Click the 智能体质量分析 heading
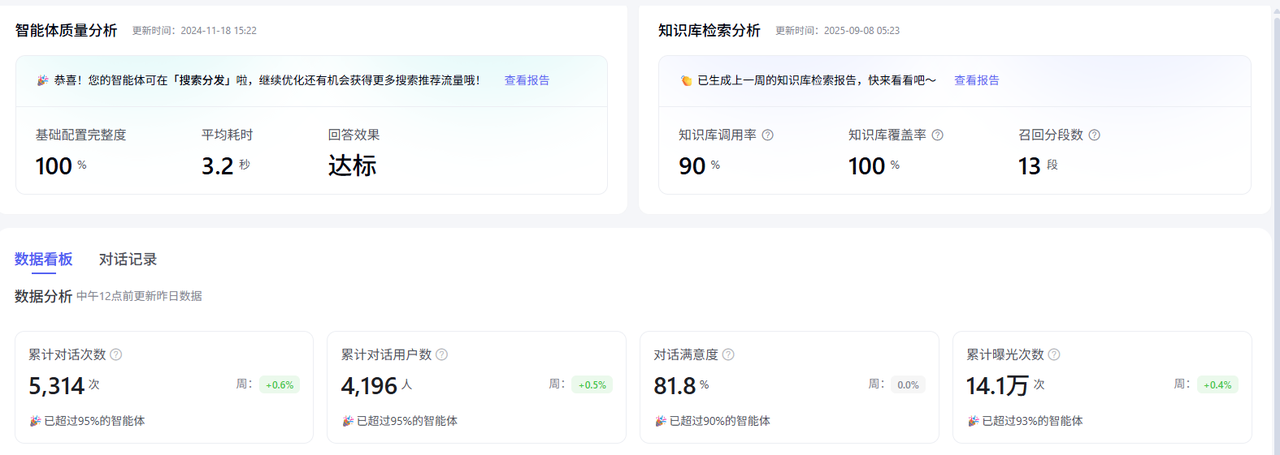The width and height of the screenshot is (1280, 455). [66, 30]
